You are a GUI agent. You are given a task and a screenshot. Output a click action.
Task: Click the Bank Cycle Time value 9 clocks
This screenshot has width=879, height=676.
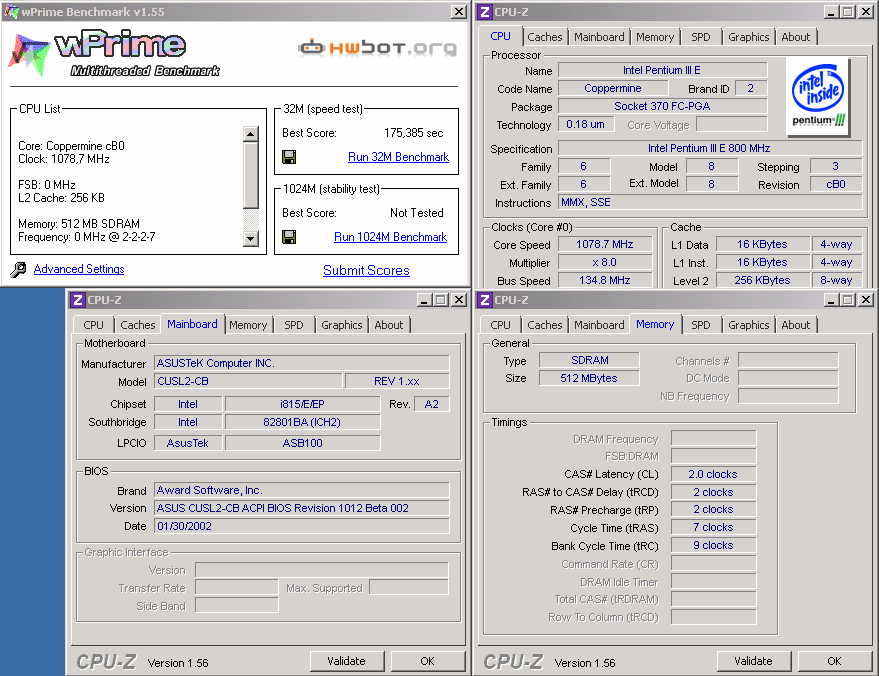click(713, 545)
